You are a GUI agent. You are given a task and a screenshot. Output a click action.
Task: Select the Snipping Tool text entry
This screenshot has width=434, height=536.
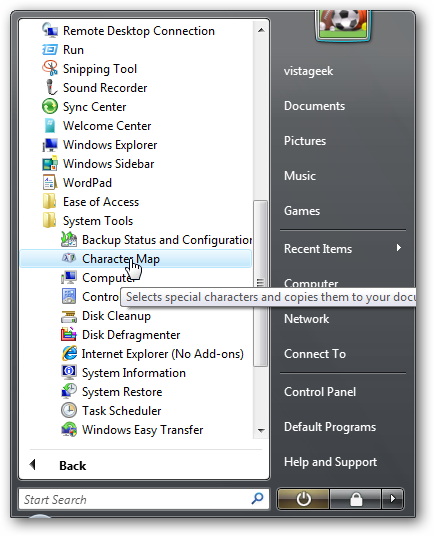(100, 69)
